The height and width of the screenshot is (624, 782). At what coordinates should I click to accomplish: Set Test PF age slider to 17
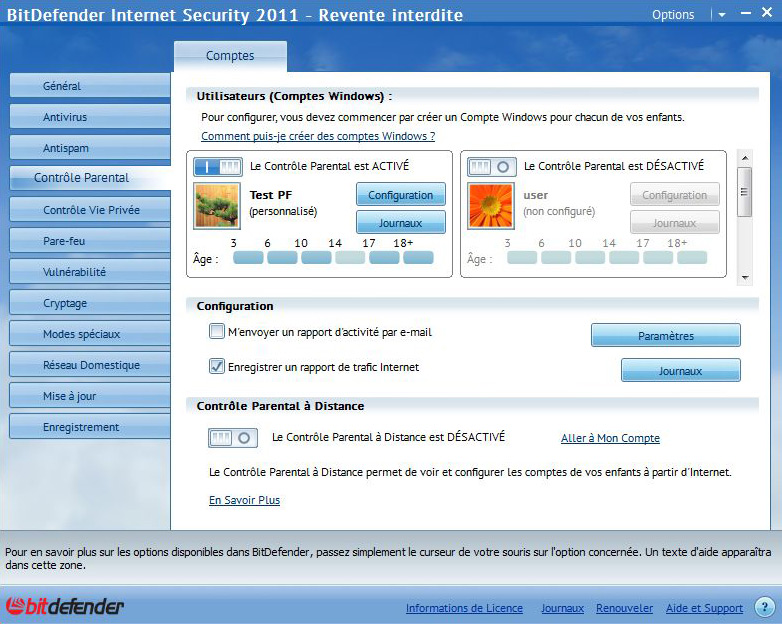384,257
